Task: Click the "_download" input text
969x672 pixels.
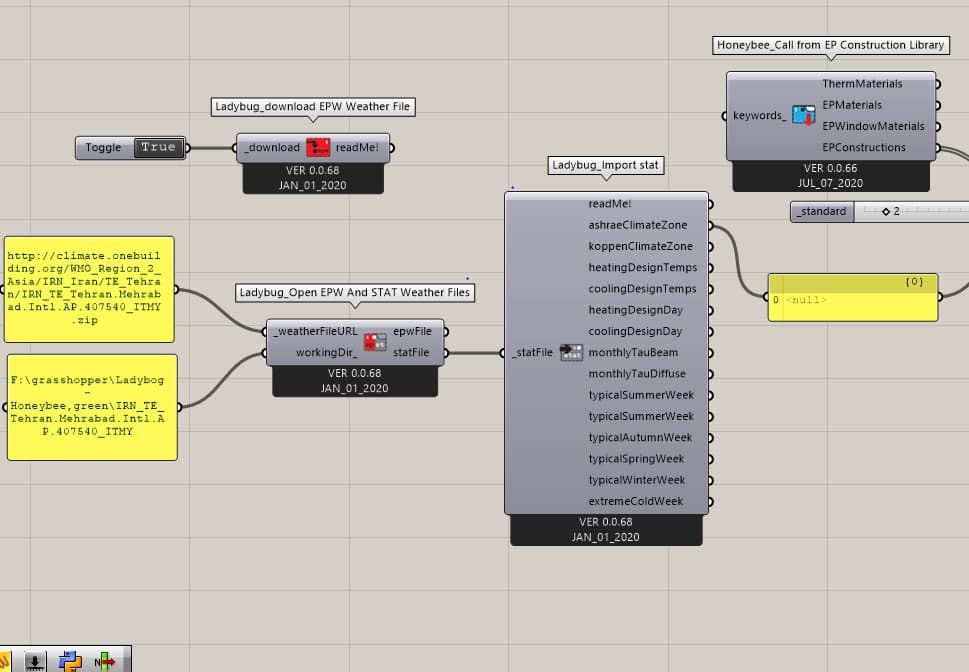Action: [272, 148]
